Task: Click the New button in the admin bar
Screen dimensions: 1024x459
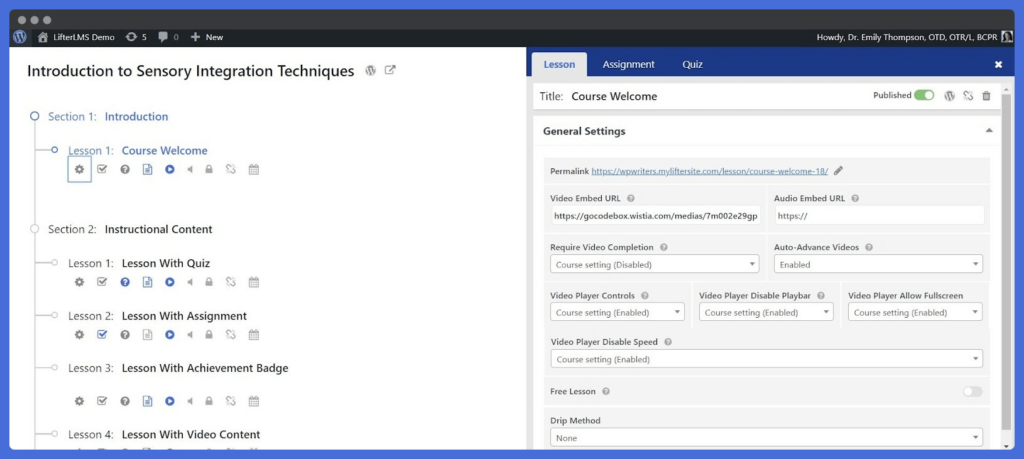Action: 206,37
